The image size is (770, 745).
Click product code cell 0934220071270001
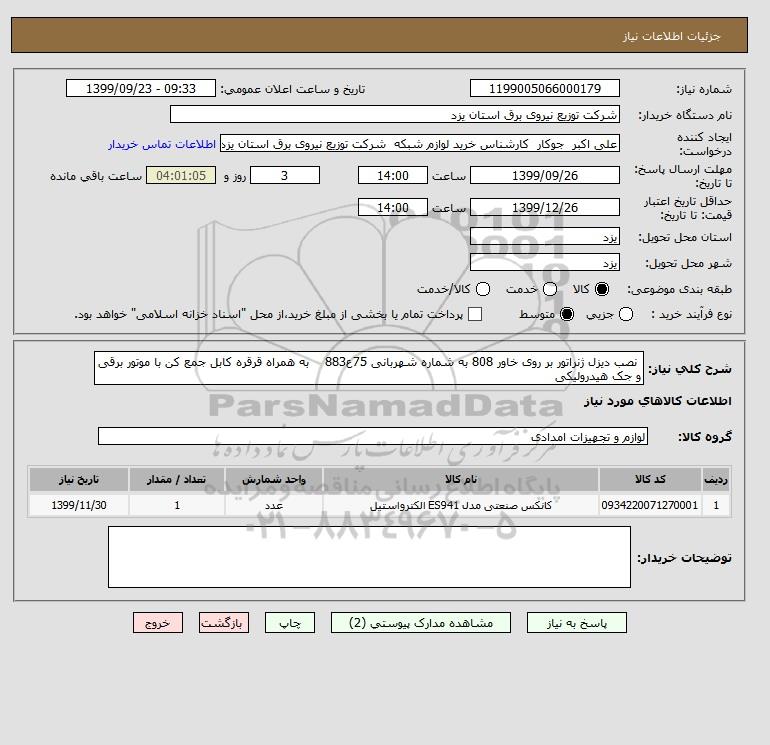pos(650,505)
